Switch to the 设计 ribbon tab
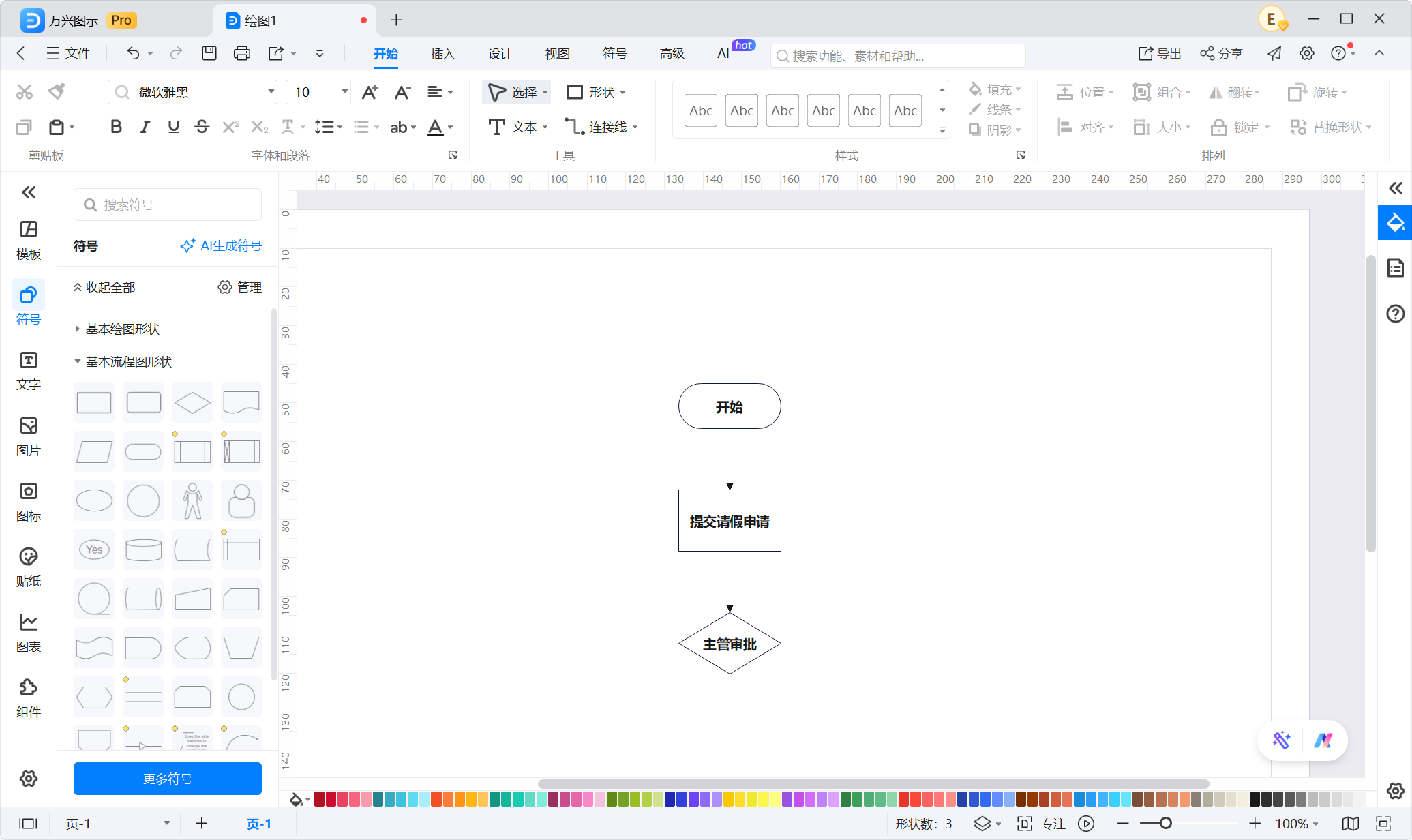The width and height of the screenshot is (1412, 840). (500, 54)
